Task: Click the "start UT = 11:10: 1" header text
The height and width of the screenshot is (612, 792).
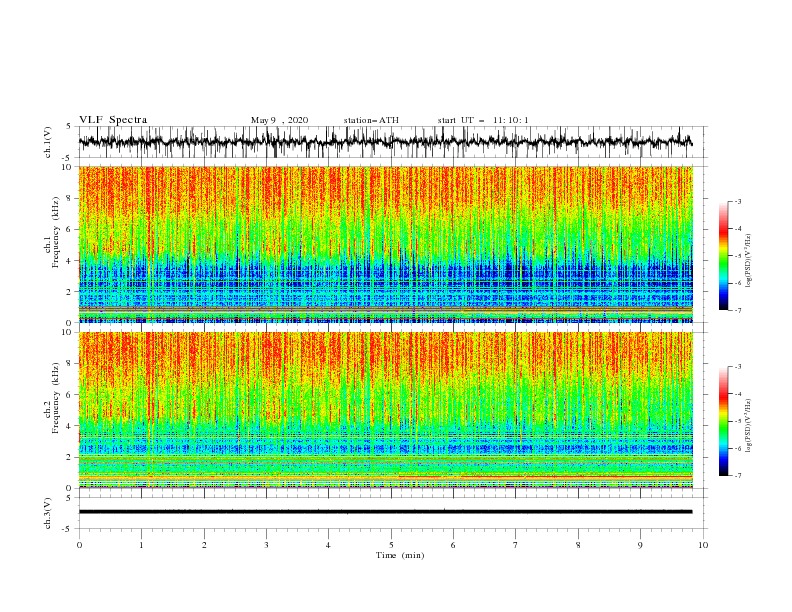Action: (483, 120)
